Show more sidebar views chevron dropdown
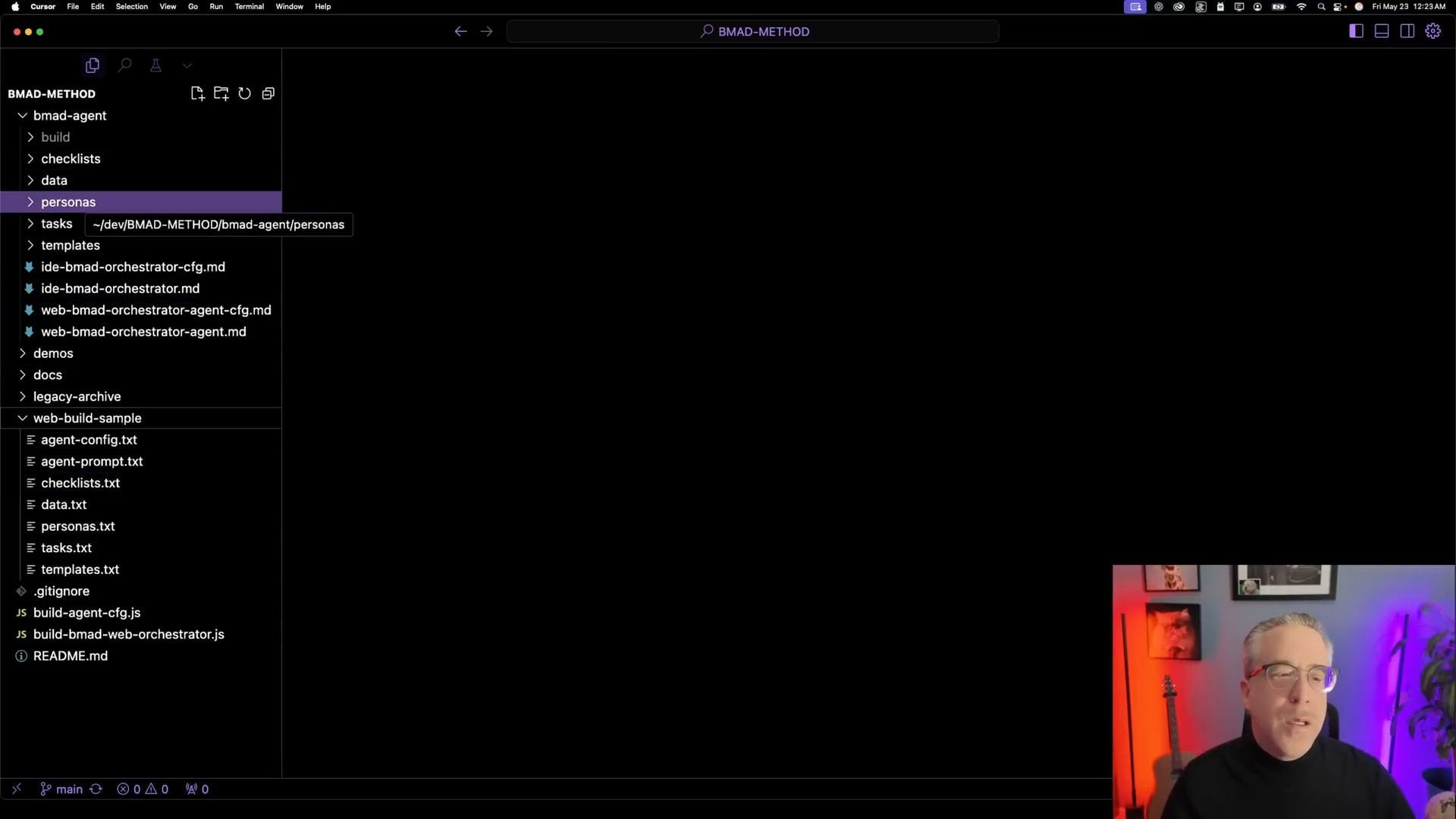Viewport: 1456px width, 819px height. 187,65
